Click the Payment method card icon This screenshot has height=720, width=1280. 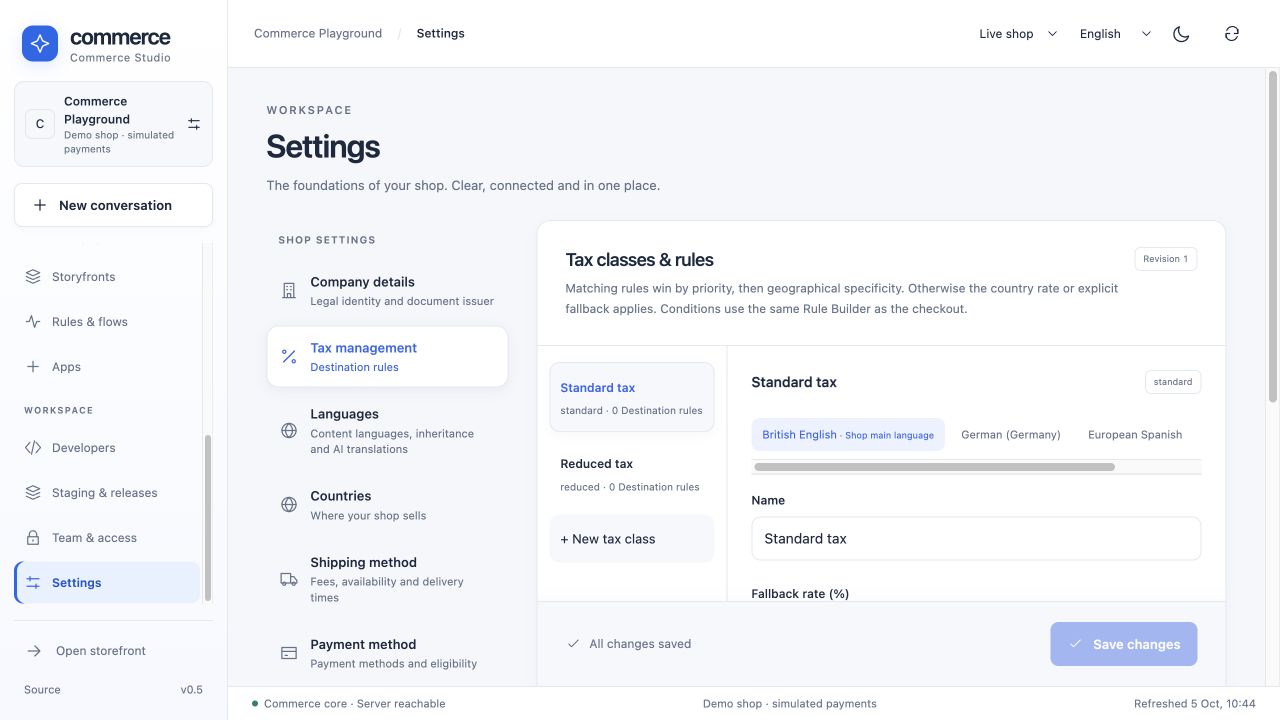[x=289, y=653]
